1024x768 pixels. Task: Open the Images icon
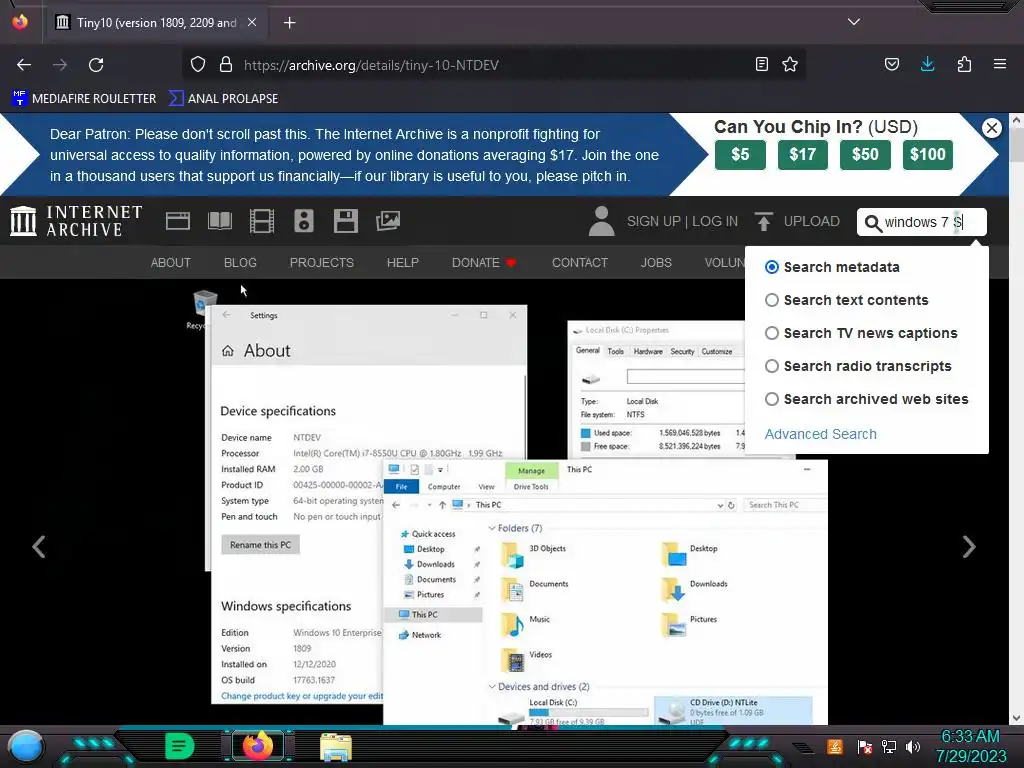point(388,221)
